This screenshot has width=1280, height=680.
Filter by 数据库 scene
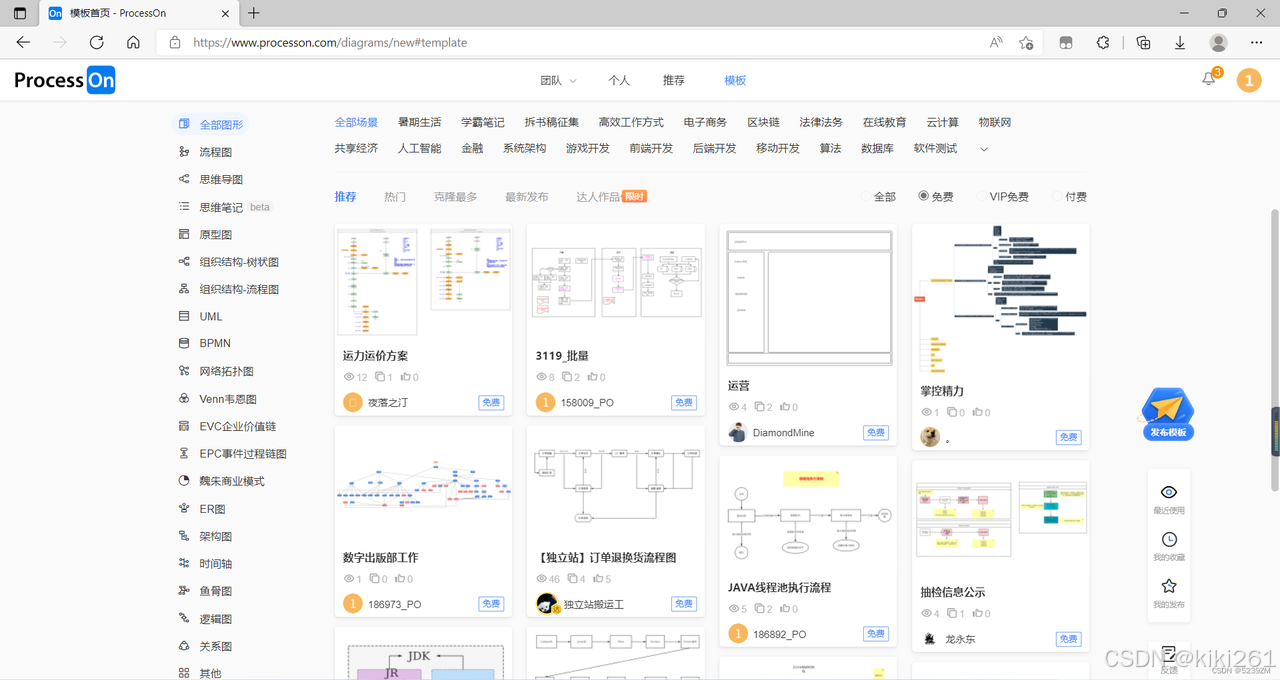tap(877, 148)
